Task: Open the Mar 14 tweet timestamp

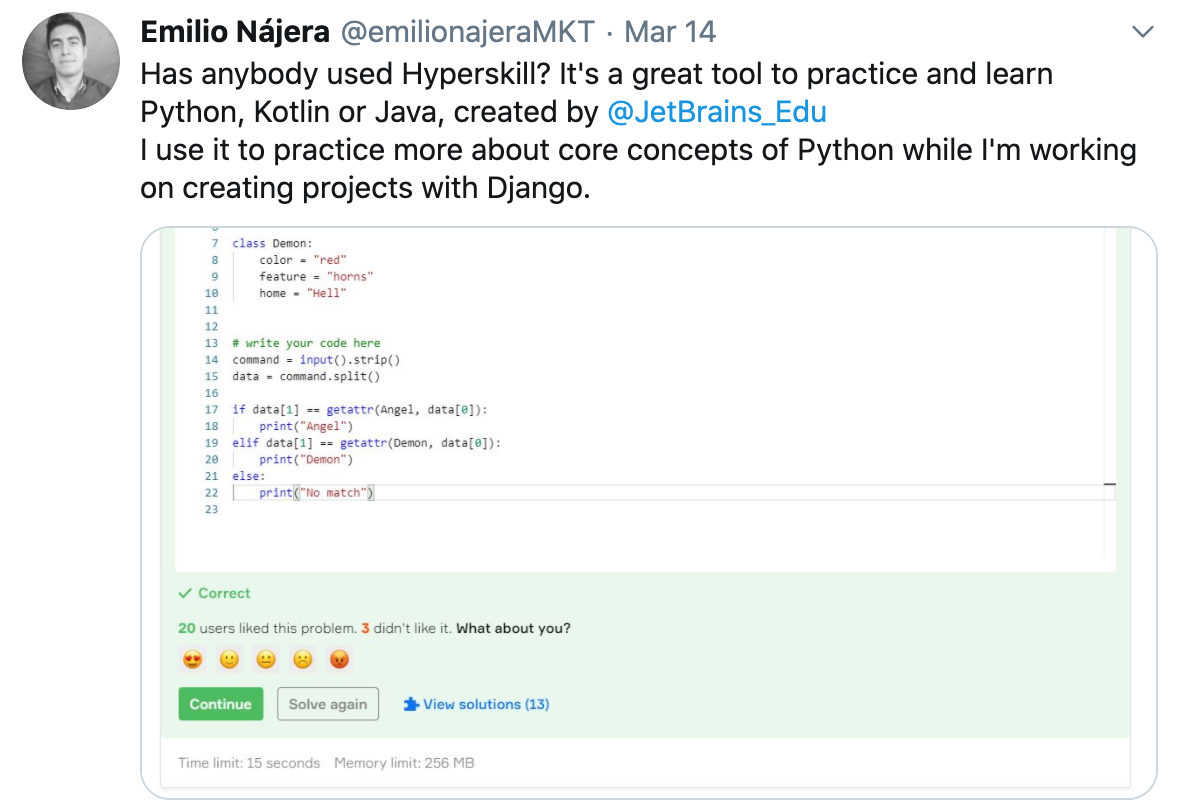Action: pyautogui.click(x=670, y=32)
